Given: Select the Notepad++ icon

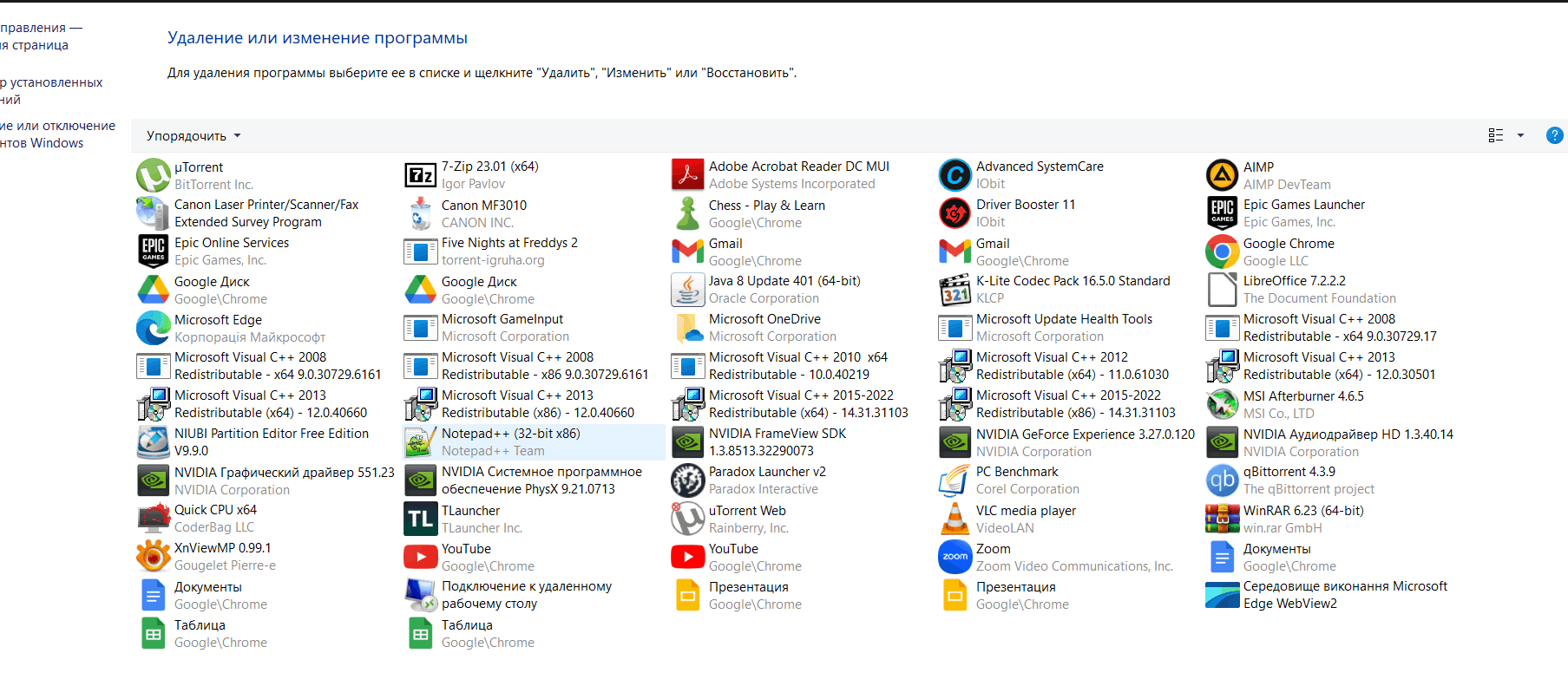Looking at the screenshot, I should tap(421, 442).
